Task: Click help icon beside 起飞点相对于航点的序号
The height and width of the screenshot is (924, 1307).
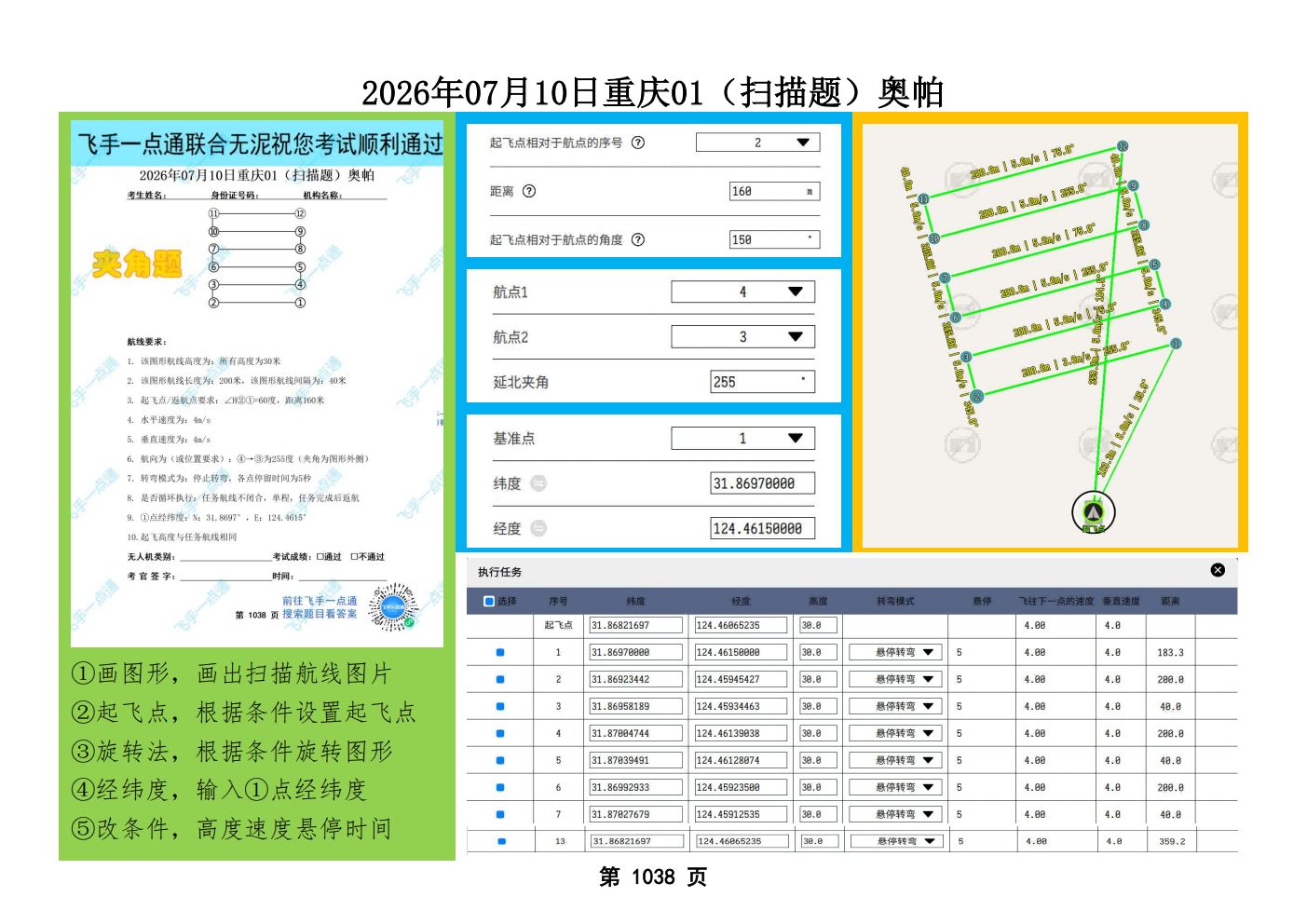Action: [x=638, y=143]
